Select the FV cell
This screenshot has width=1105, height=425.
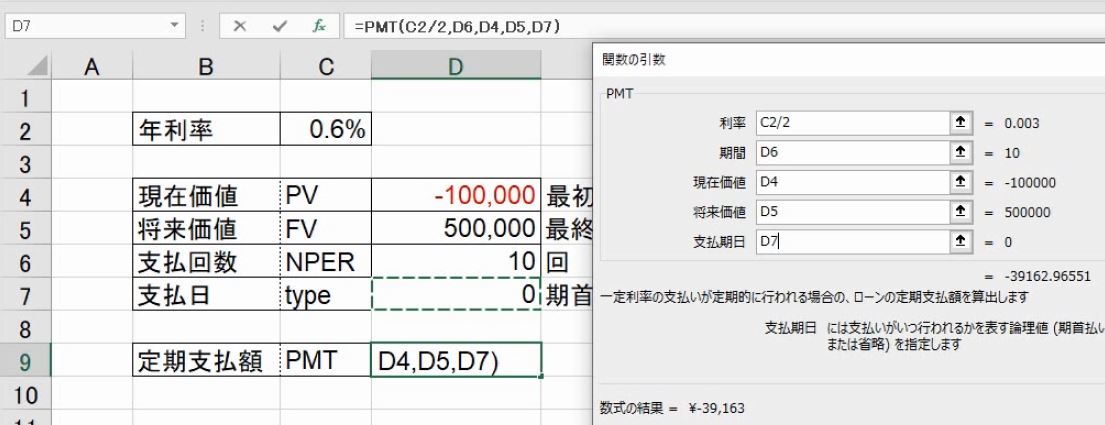(326, 228)
